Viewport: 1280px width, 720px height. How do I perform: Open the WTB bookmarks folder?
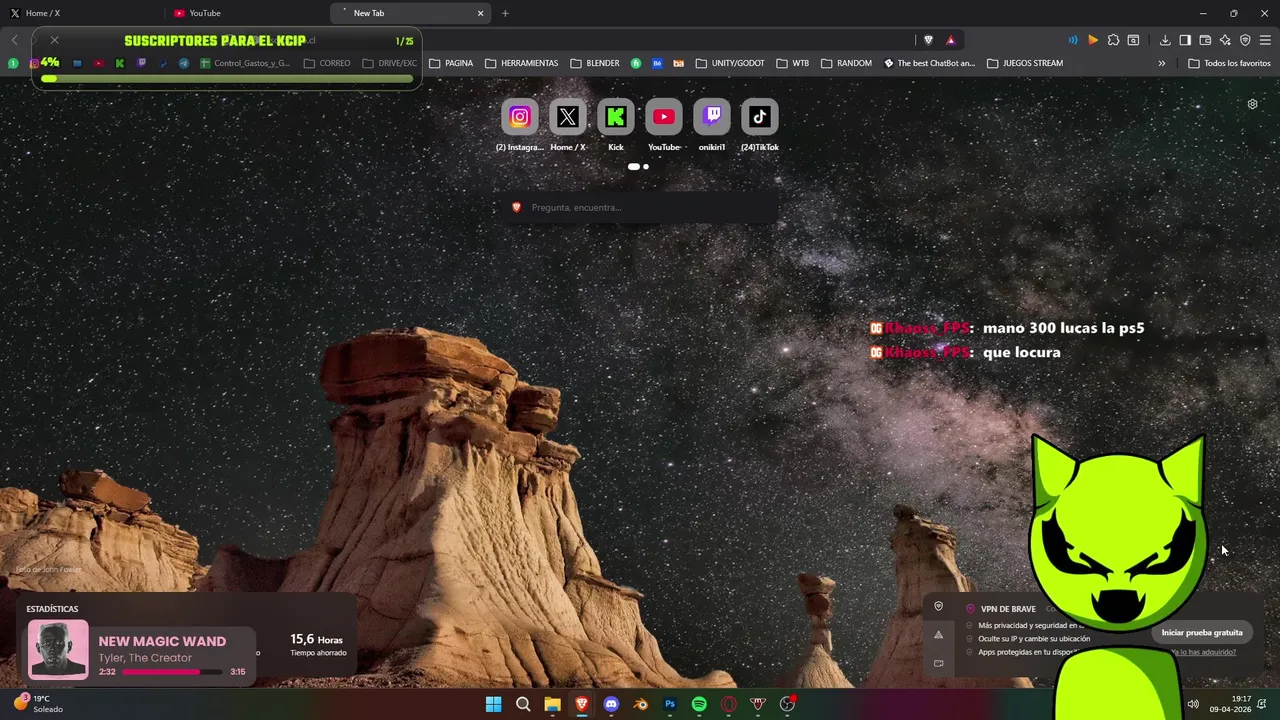792,63
